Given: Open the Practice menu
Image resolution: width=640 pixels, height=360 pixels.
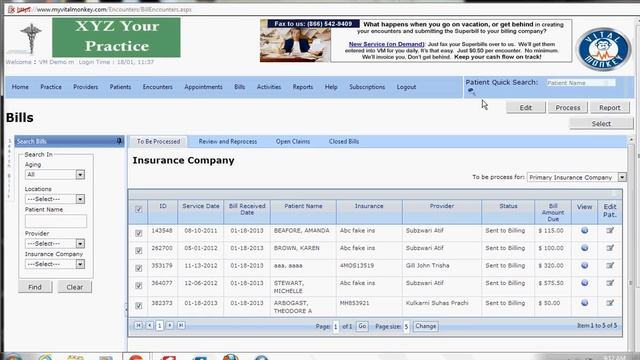Looking at the screenshot, I should click(51, 87).
